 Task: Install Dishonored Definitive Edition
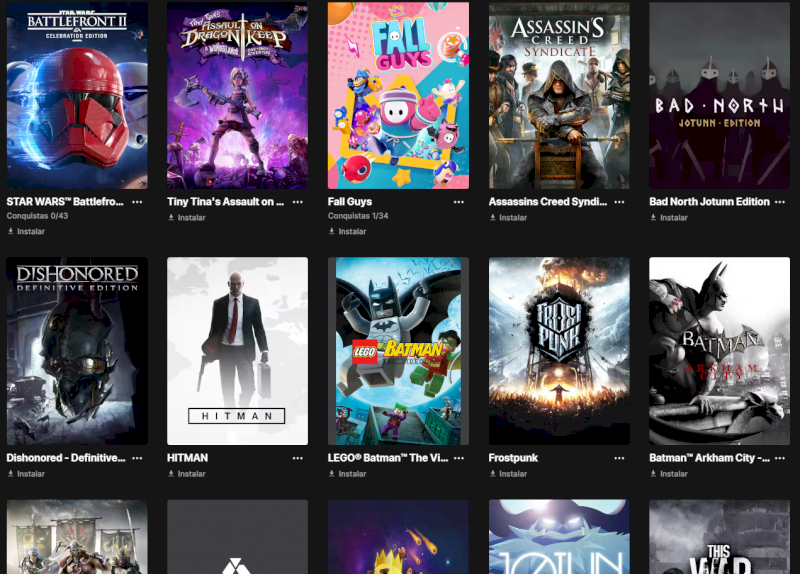tap(26, 473)
